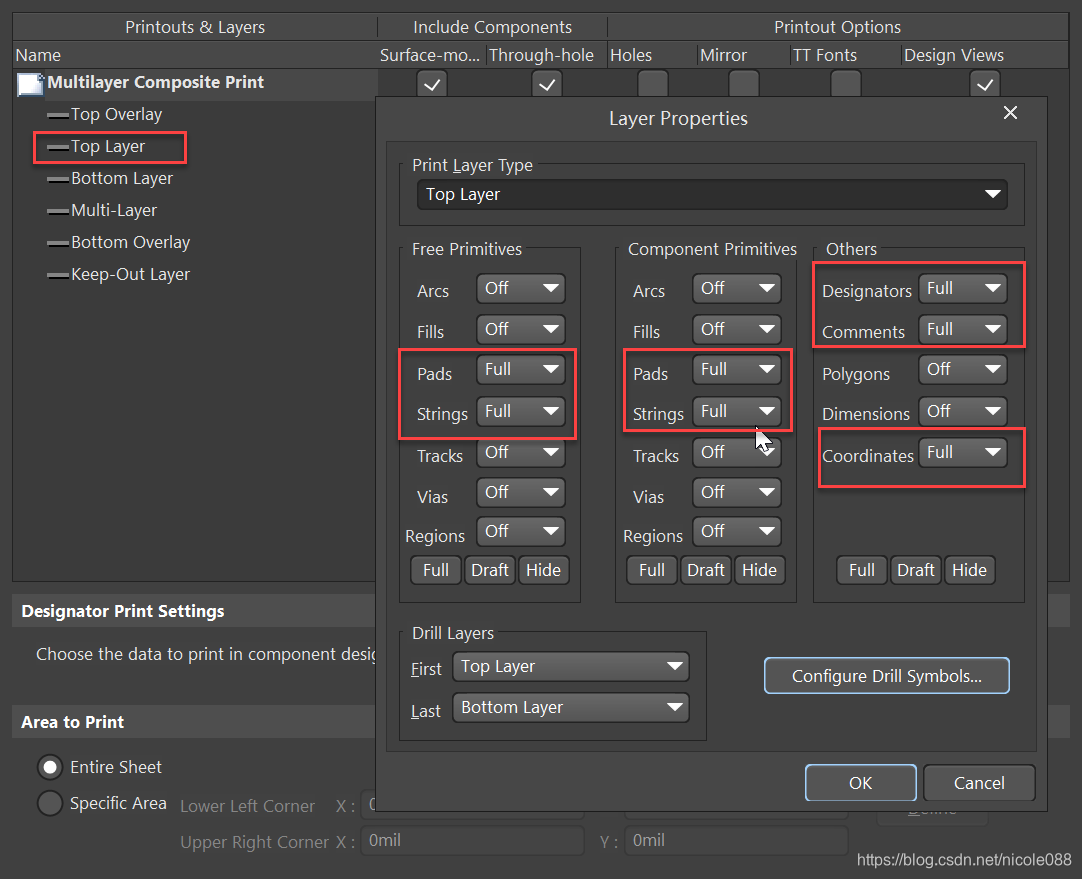Viewport: 1082px width, 879px height.
Task: Open the First drill layer dropdown
Action: coord(570,667)
